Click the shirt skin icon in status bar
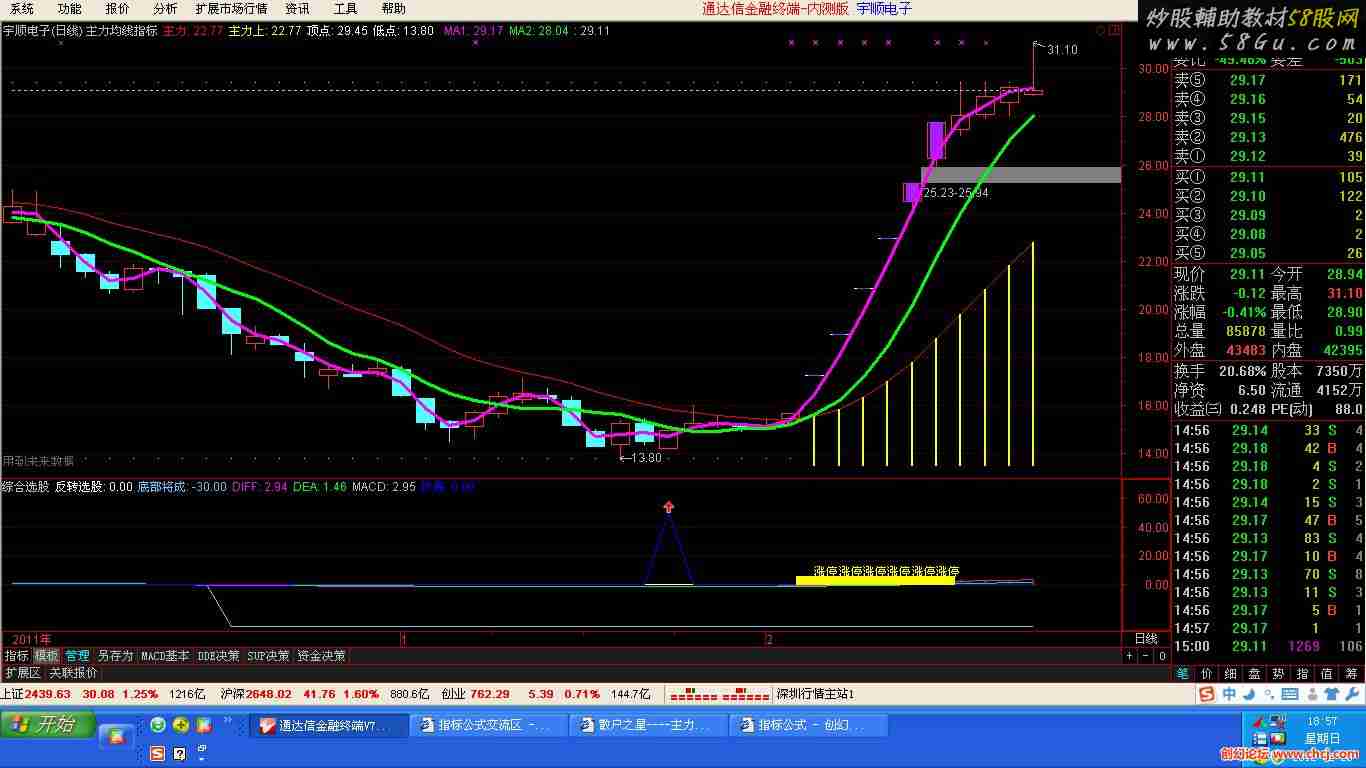1366x768 pixels. 1331,694
